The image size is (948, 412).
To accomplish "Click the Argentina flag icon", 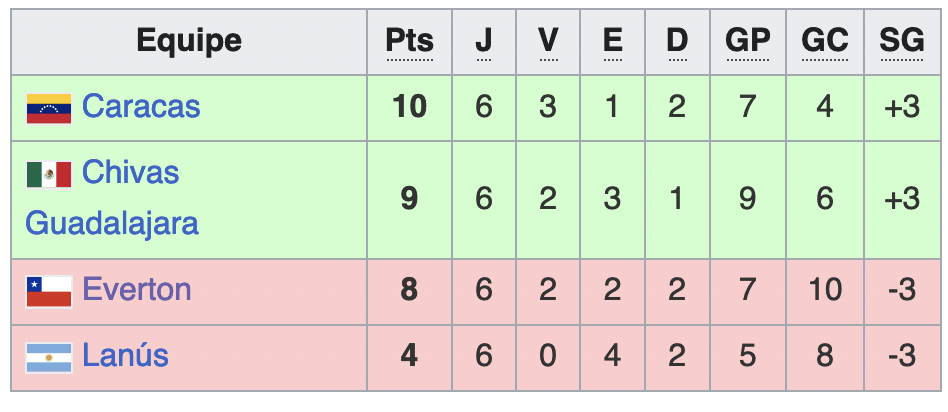I will click(49, 358).
